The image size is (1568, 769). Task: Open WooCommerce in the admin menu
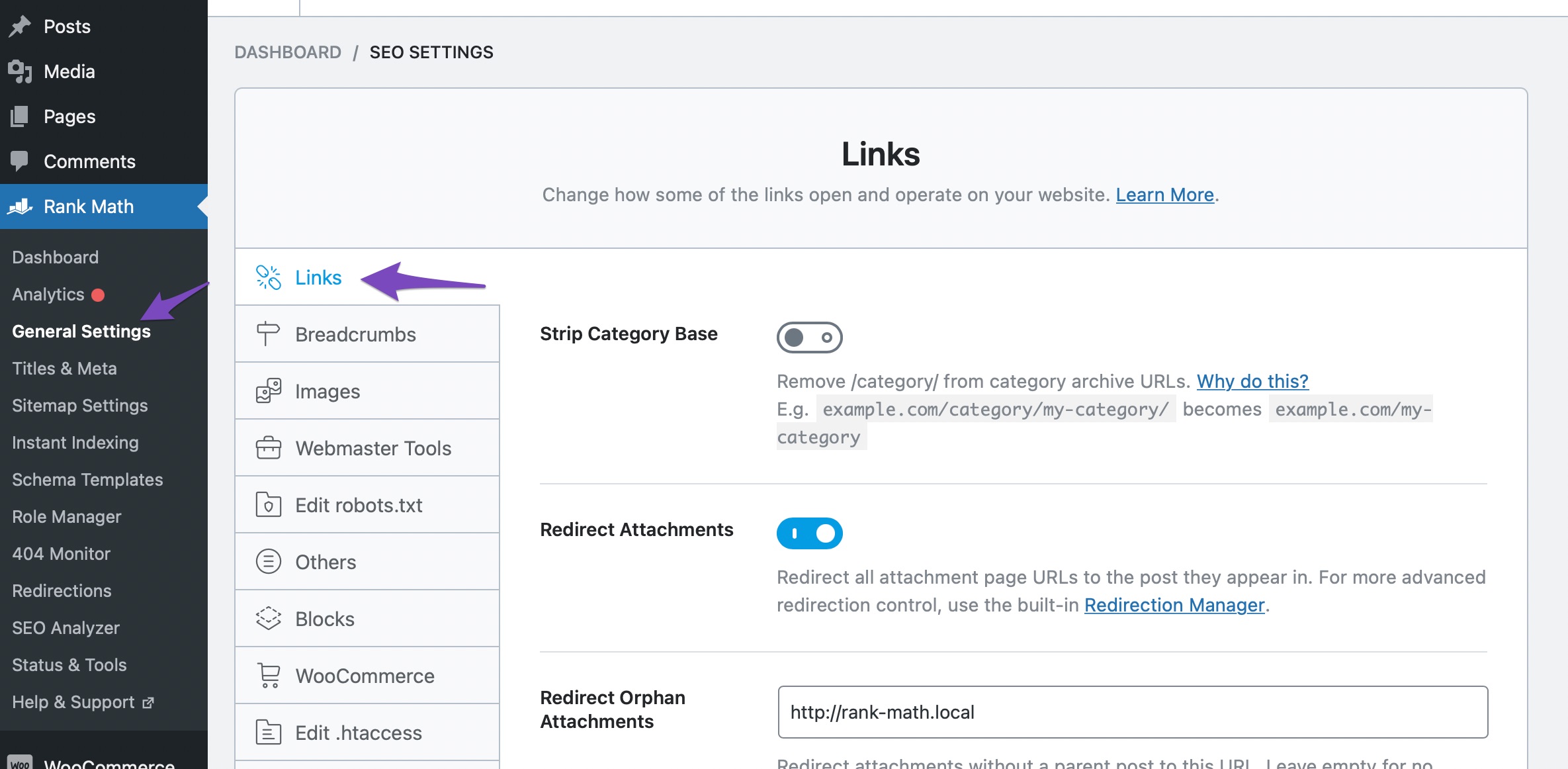(104, 760)
